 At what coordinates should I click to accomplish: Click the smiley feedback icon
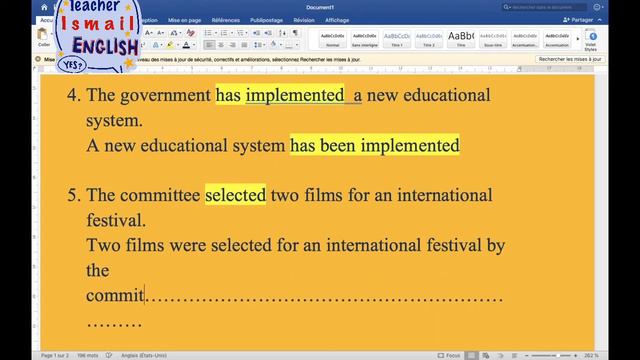pos(597,7)
